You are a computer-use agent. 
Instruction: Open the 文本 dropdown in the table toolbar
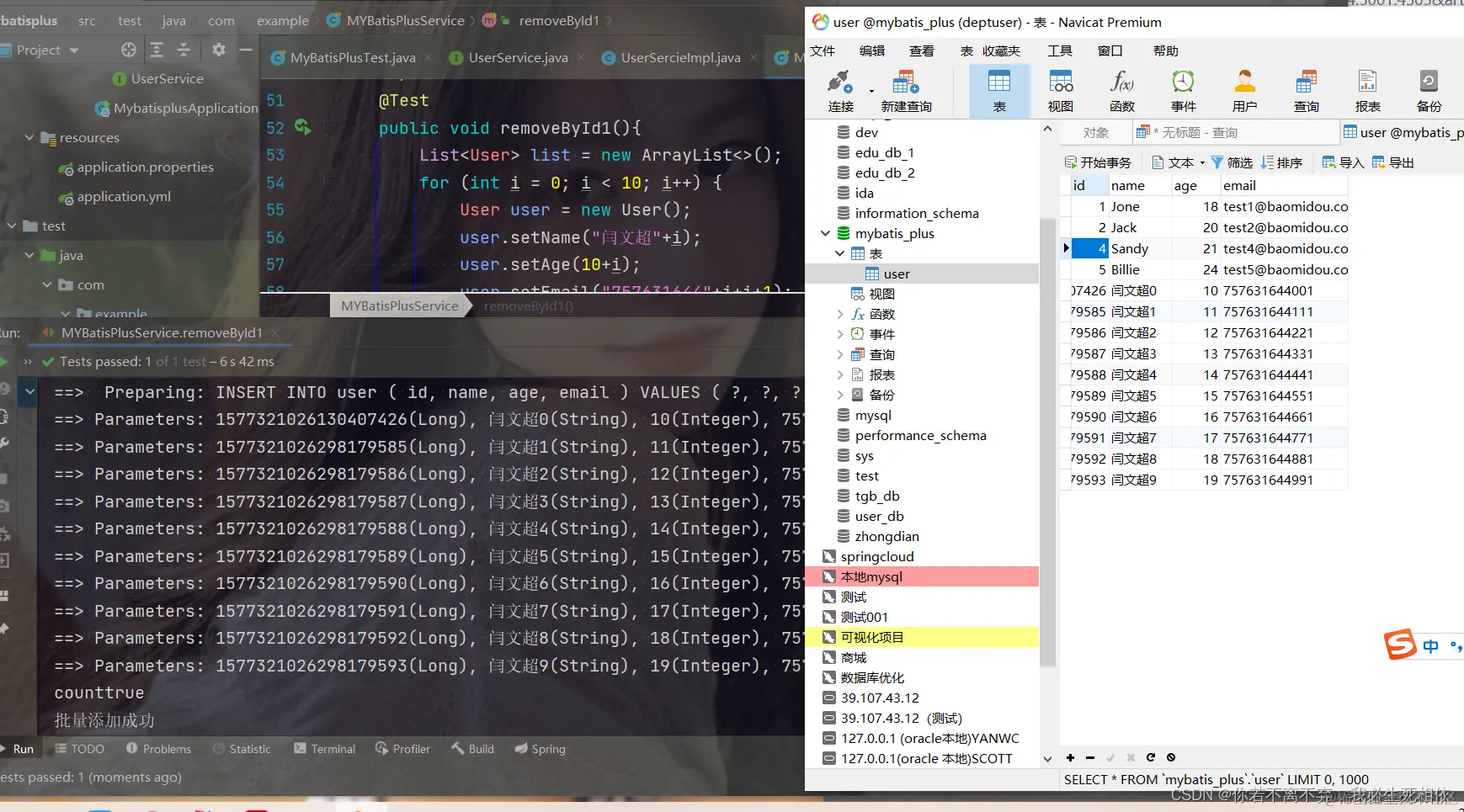click(1179, 162)
